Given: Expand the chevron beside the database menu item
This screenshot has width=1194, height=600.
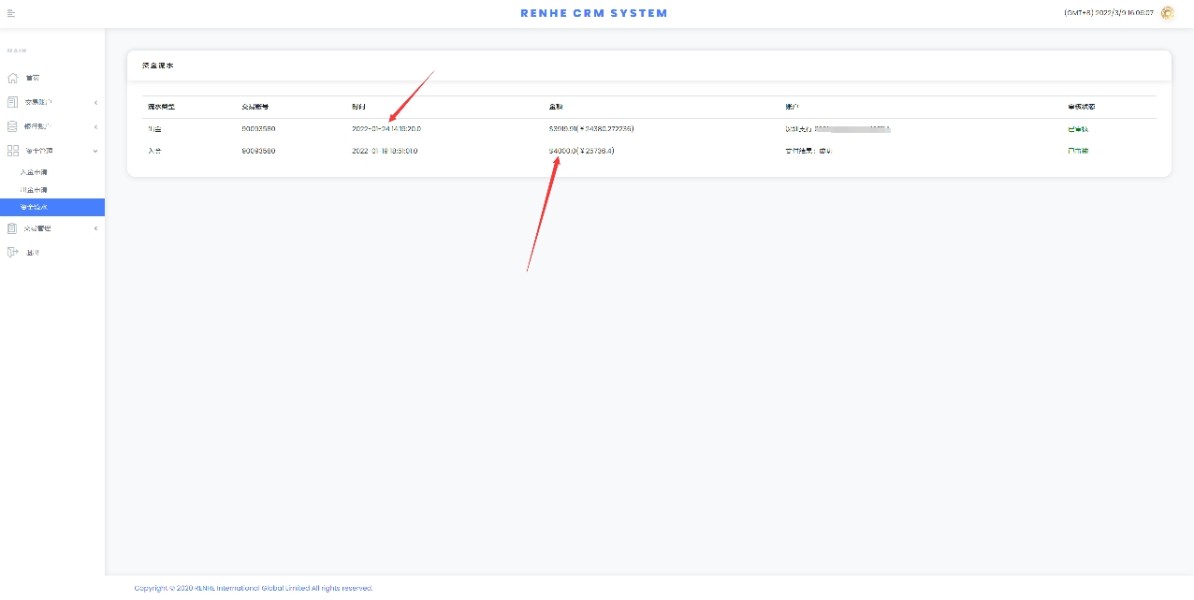Looking at the screenshot, I should click(95, 127).
